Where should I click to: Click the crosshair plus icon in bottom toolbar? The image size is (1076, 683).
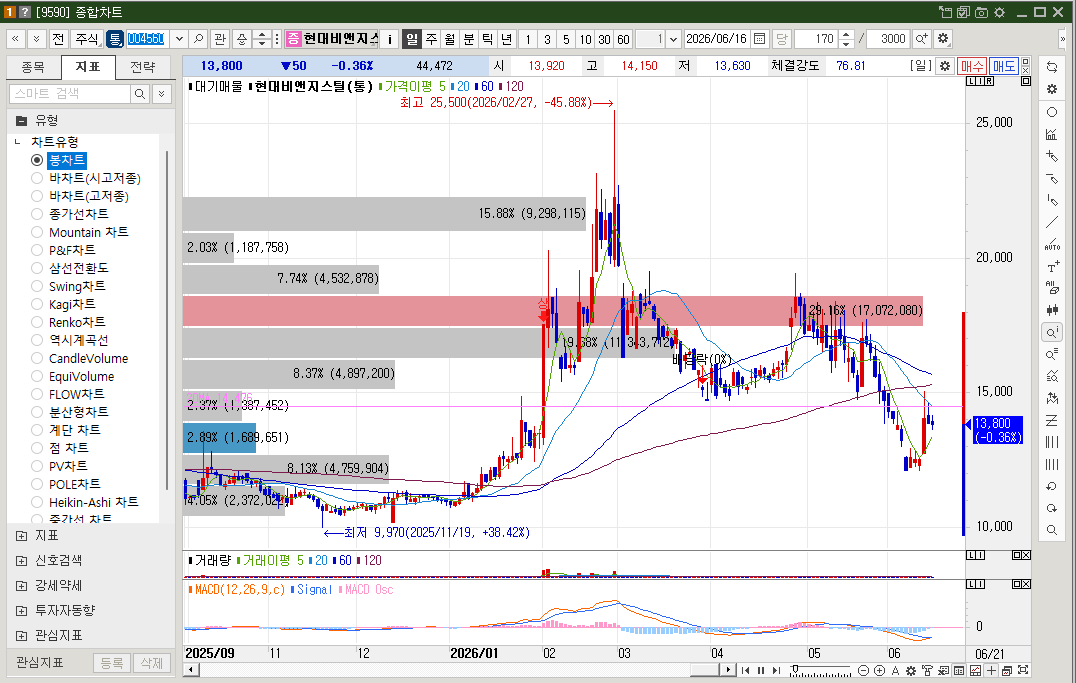(991, 671)
